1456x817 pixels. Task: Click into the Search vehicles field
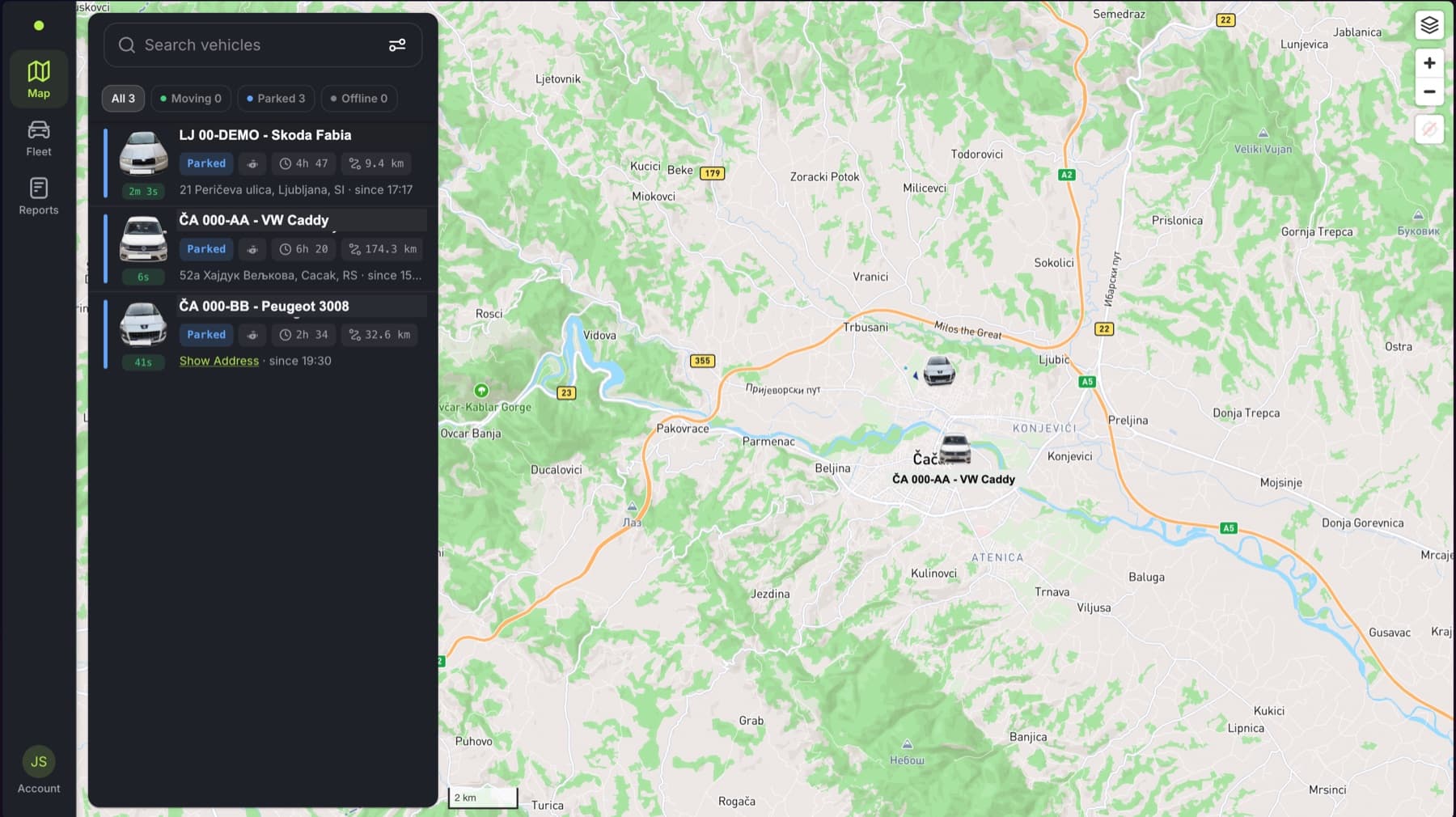263,45
